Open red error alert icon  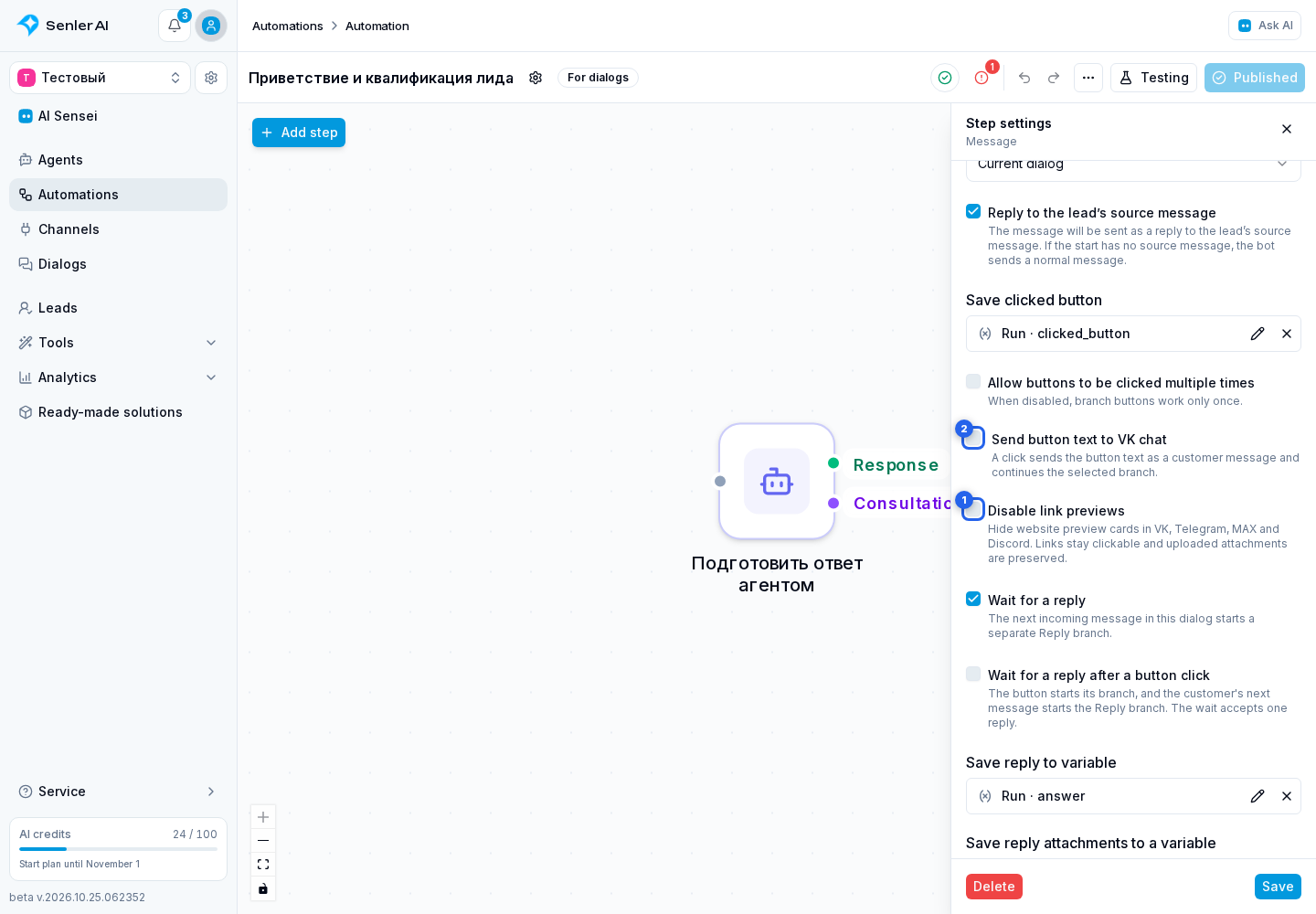(982, 78)
